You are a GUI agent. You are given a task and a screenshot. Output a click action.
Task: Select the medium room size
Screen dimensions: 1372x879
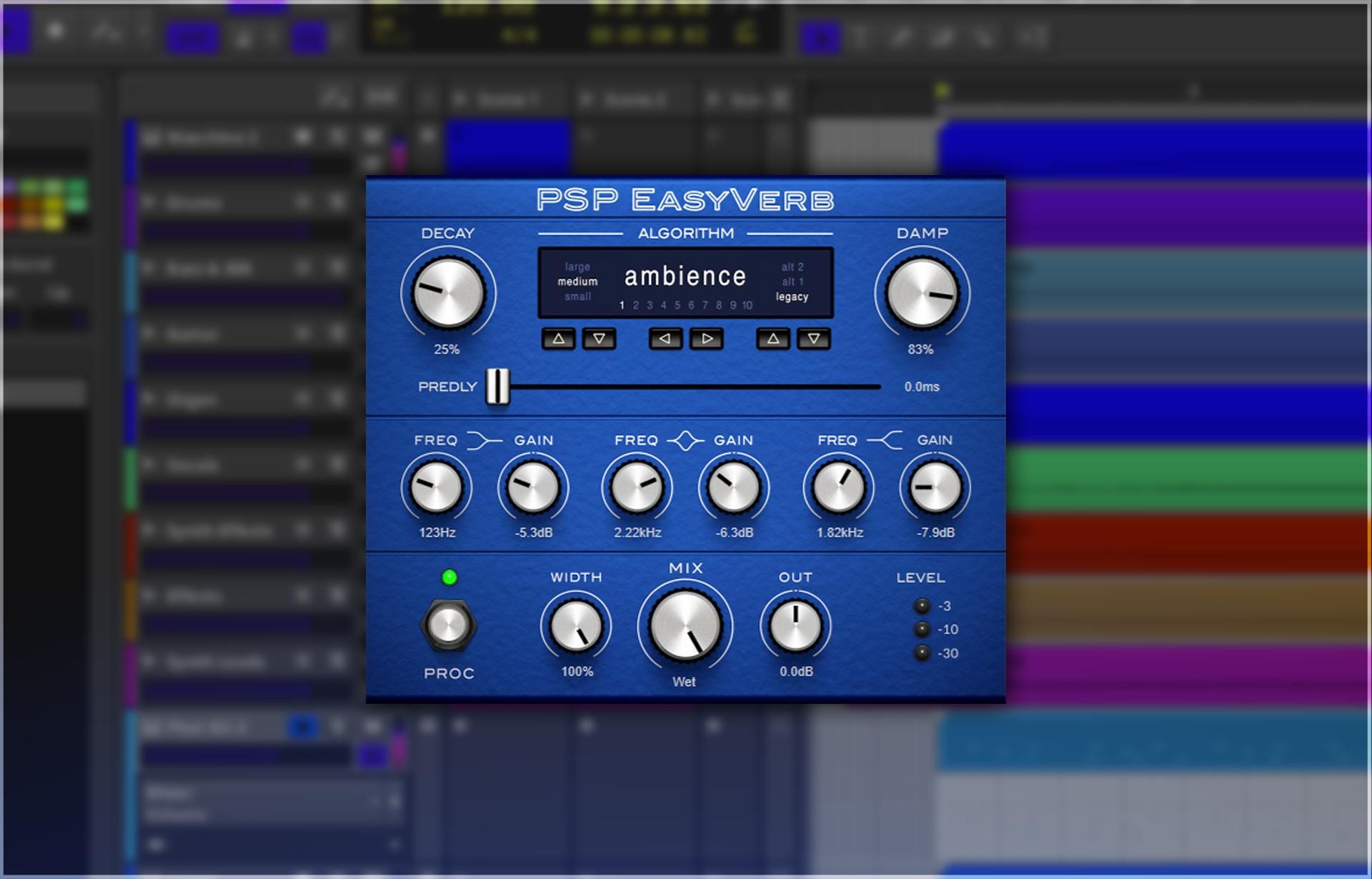[577, 282]
